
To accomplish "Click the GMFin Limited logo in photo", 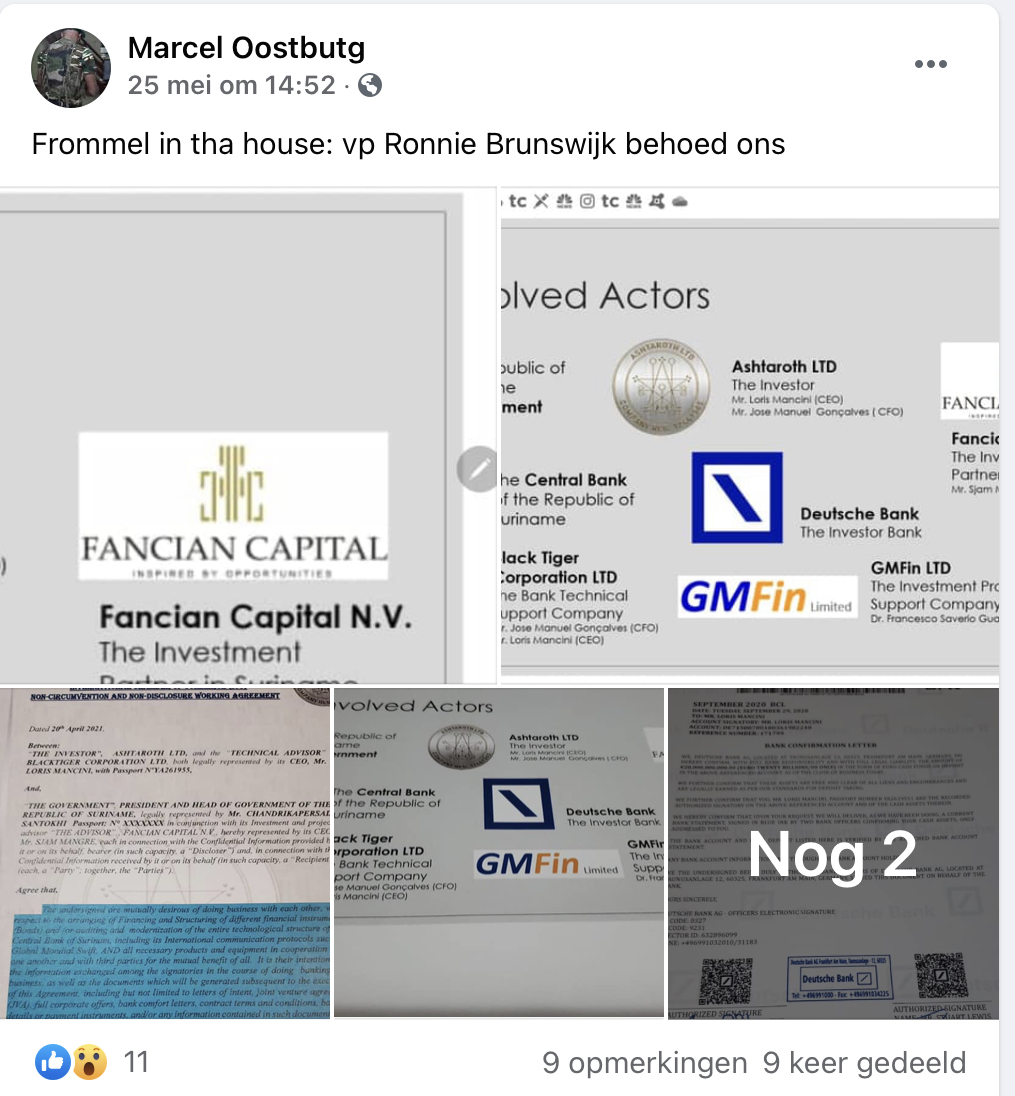I will (768, 597).
